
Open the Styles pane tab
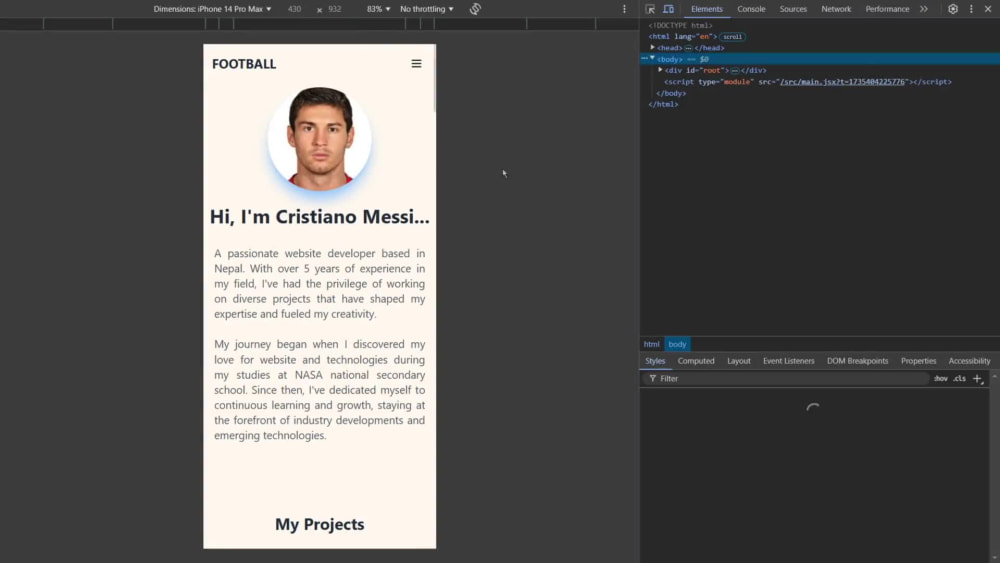point(655,361)
